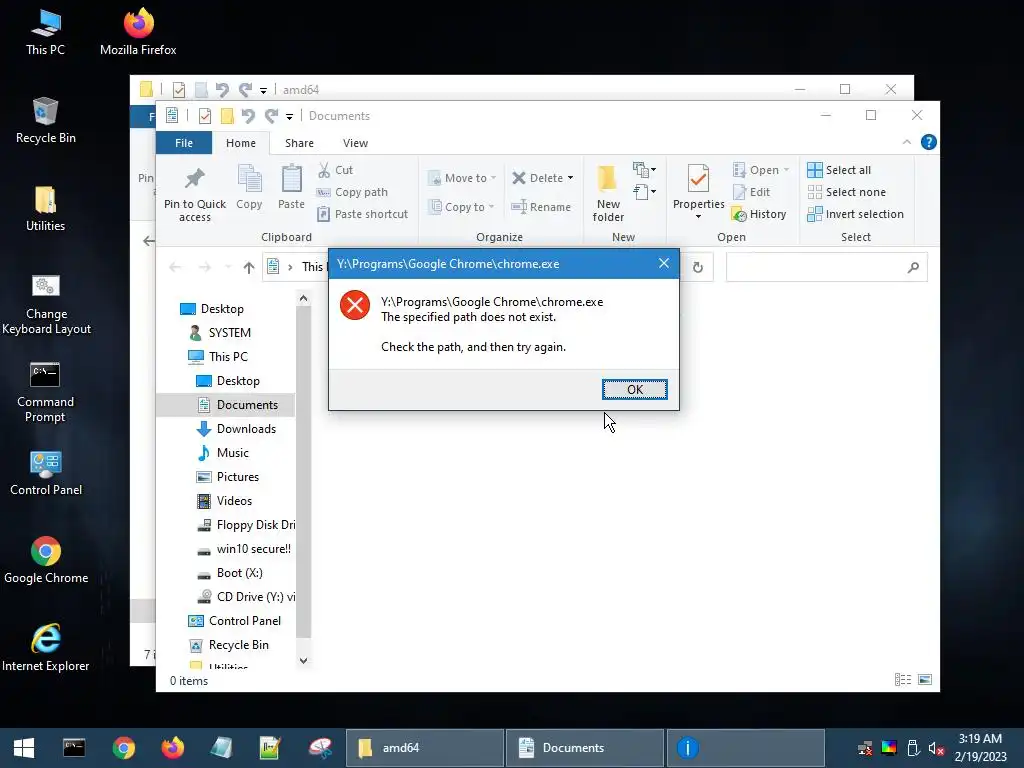Switch to amd64 taskbar button
The image size is (1024, 768).
[x=425, y=748]
